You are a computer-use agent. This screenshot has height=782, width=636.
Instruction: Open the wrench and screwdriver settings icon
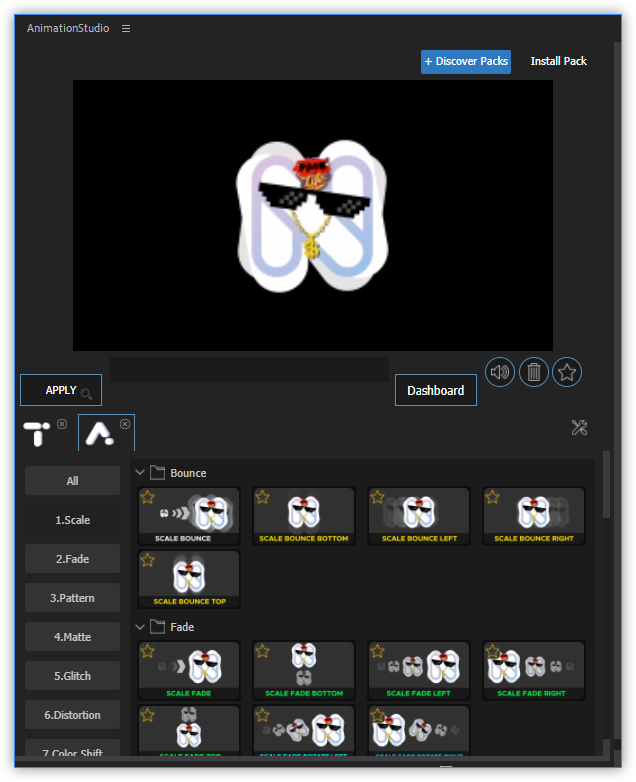point(579,427)
